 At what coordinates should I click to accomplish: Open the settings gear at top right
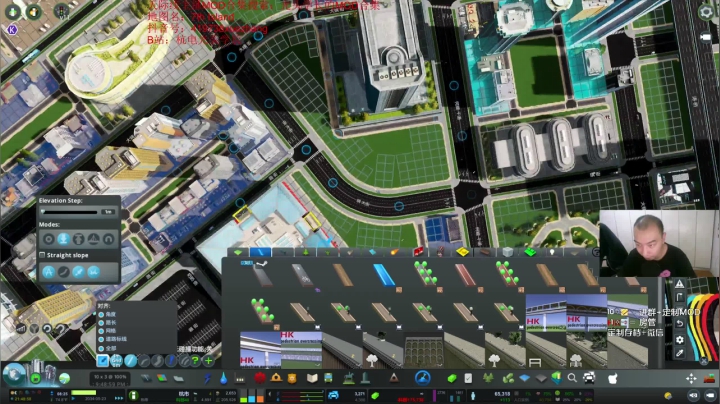[707, 12]
